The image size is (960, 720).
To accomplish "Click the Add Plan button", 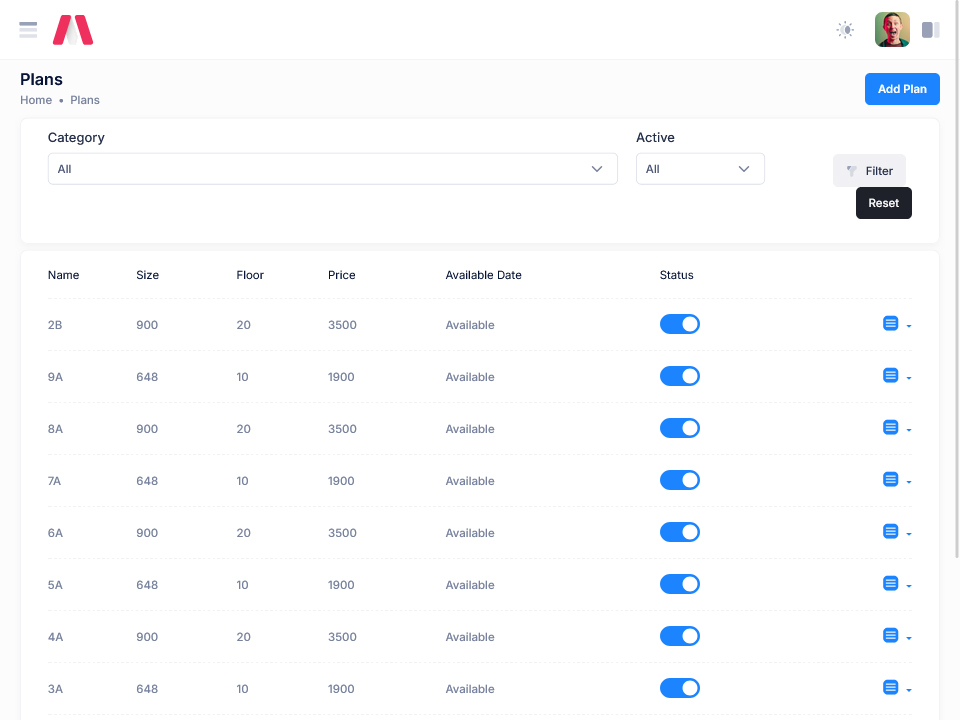I will (x=901, y=89).
